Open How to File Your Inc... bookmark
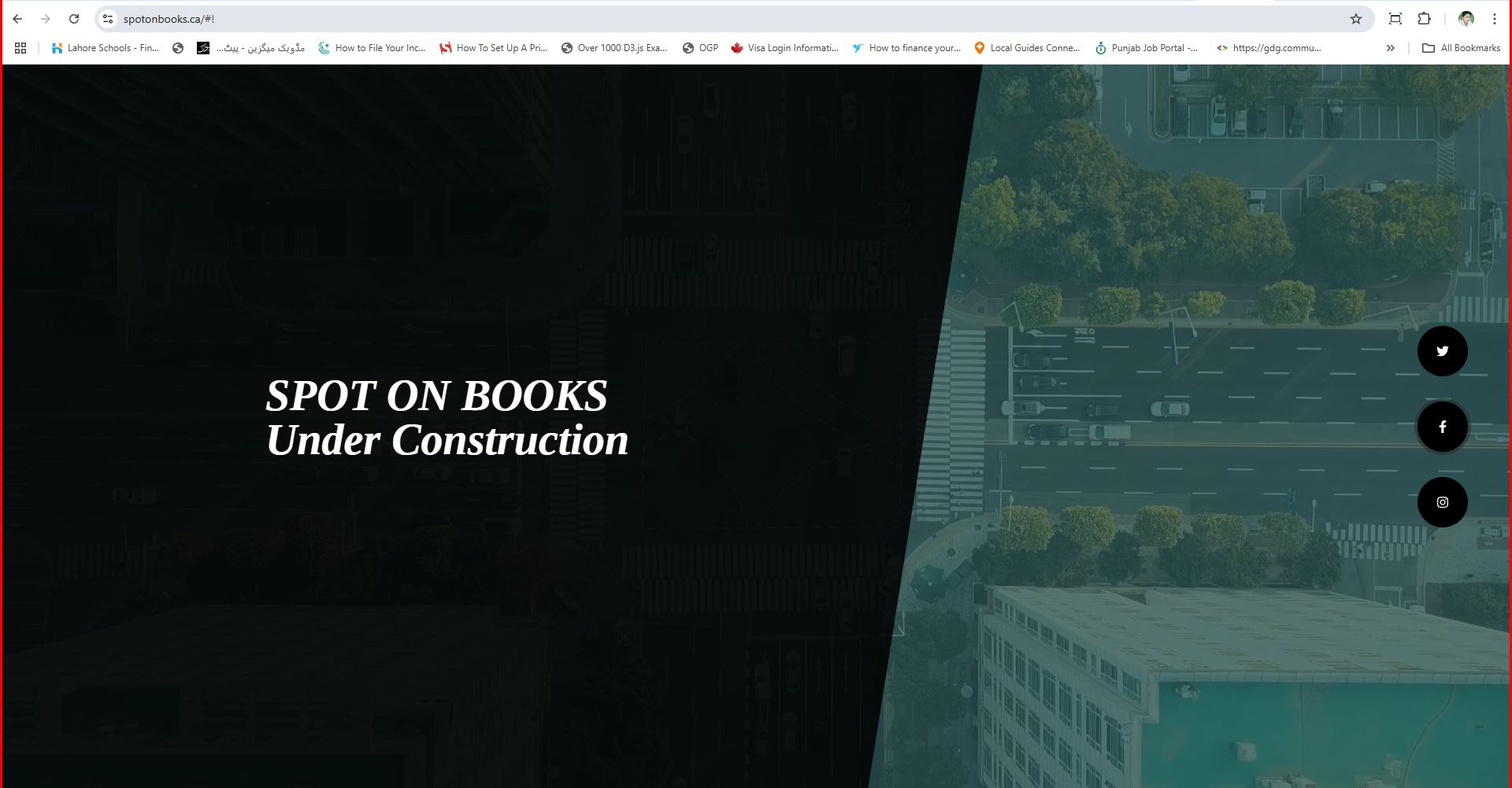Image resolution: width=1512 pixels, height=788 pixels. pos(372,48)
